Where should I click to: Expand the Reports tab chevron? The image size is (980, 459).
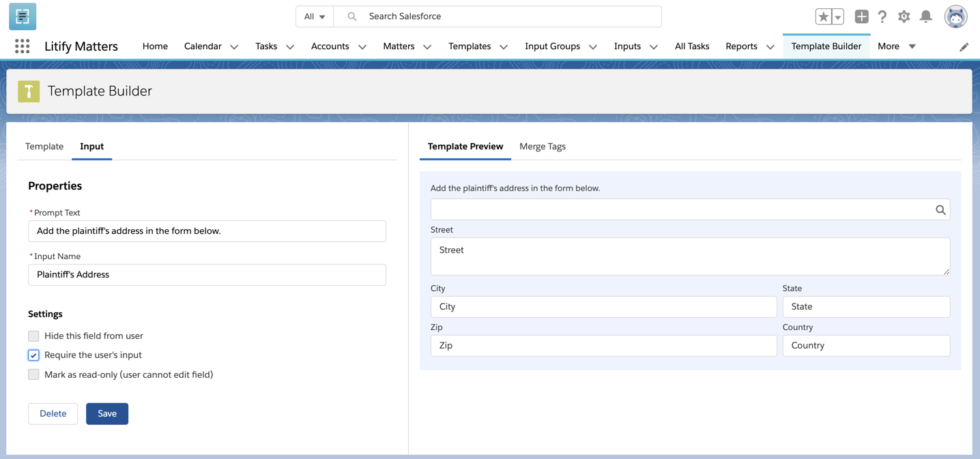tap(770, 47)
